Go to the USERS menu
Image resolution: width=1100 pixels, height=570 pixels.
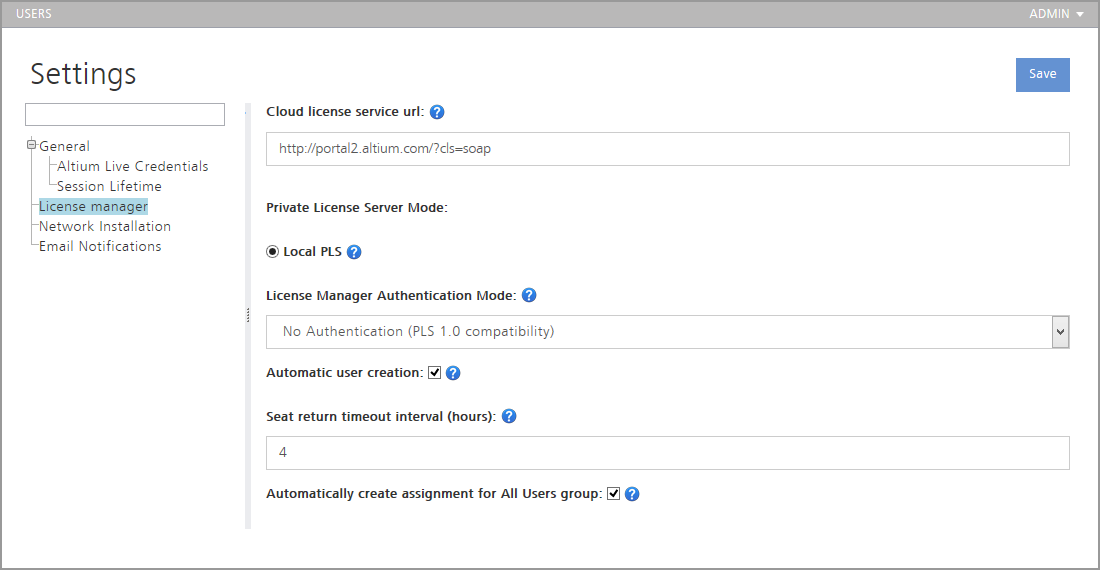click(x=34, y=14)
